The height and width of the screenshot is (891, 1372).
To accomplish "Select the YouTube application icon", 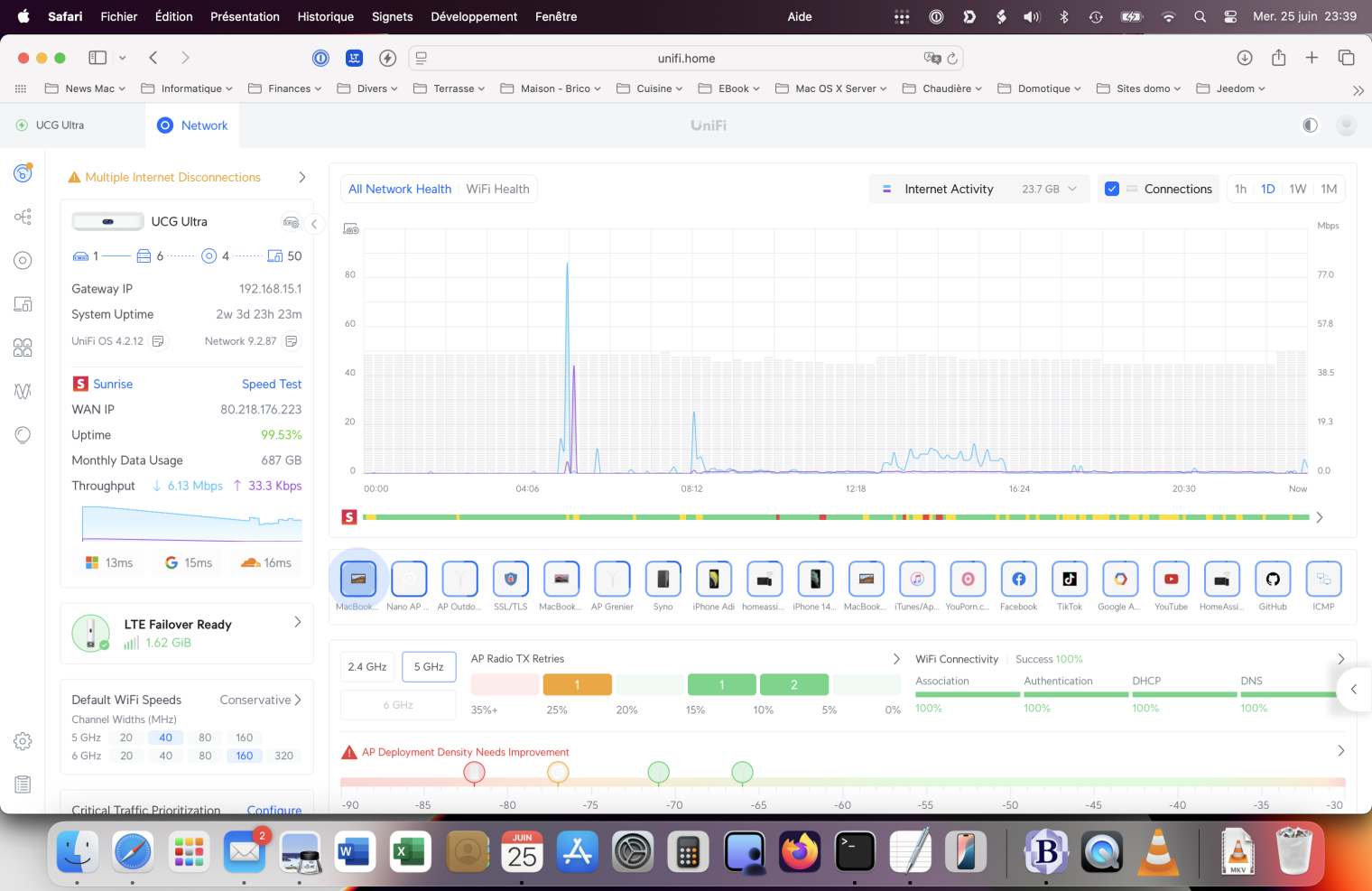I will (1171, 580).
